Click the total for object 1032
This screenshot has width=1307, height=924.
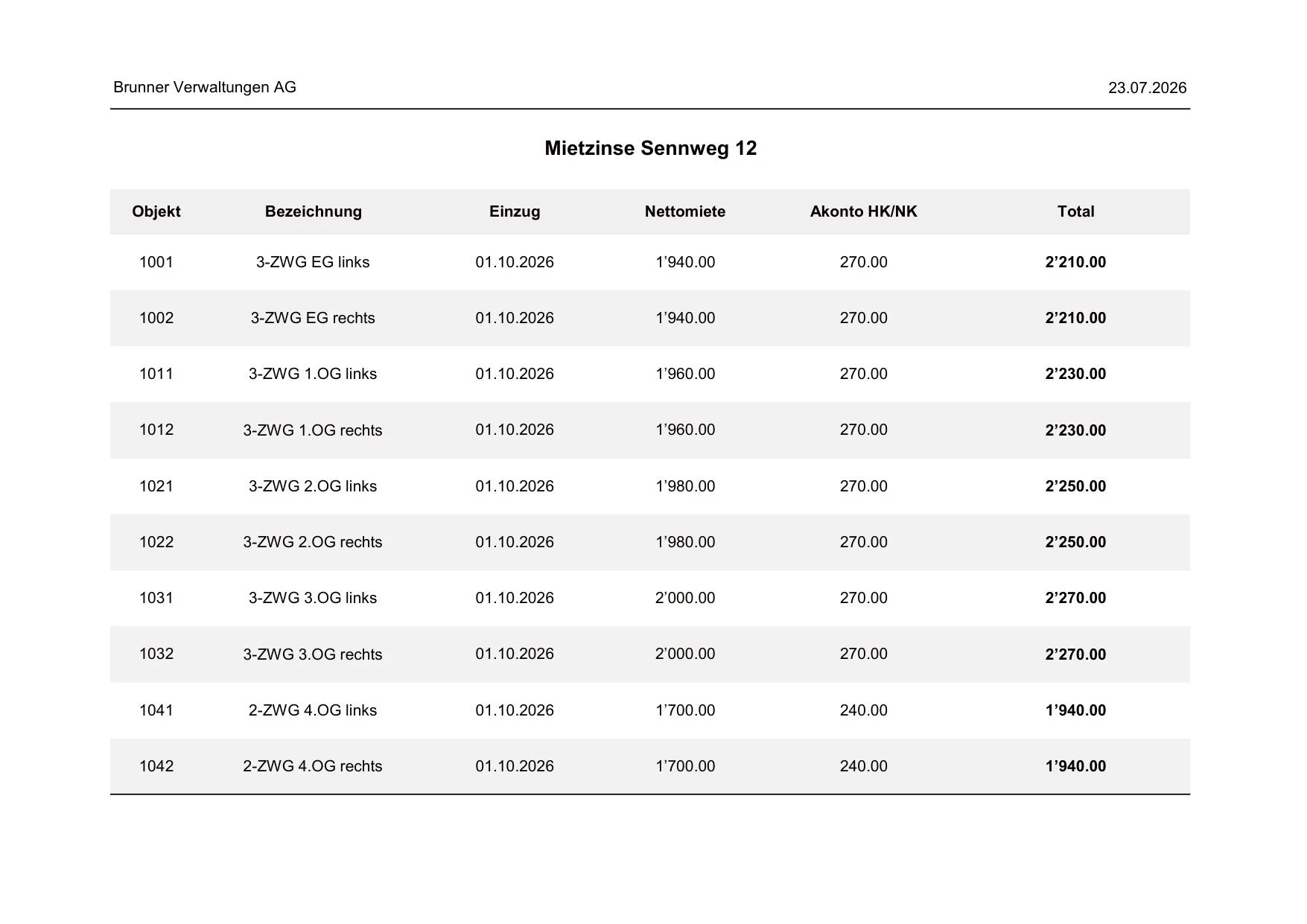(x=1076, y=654)
